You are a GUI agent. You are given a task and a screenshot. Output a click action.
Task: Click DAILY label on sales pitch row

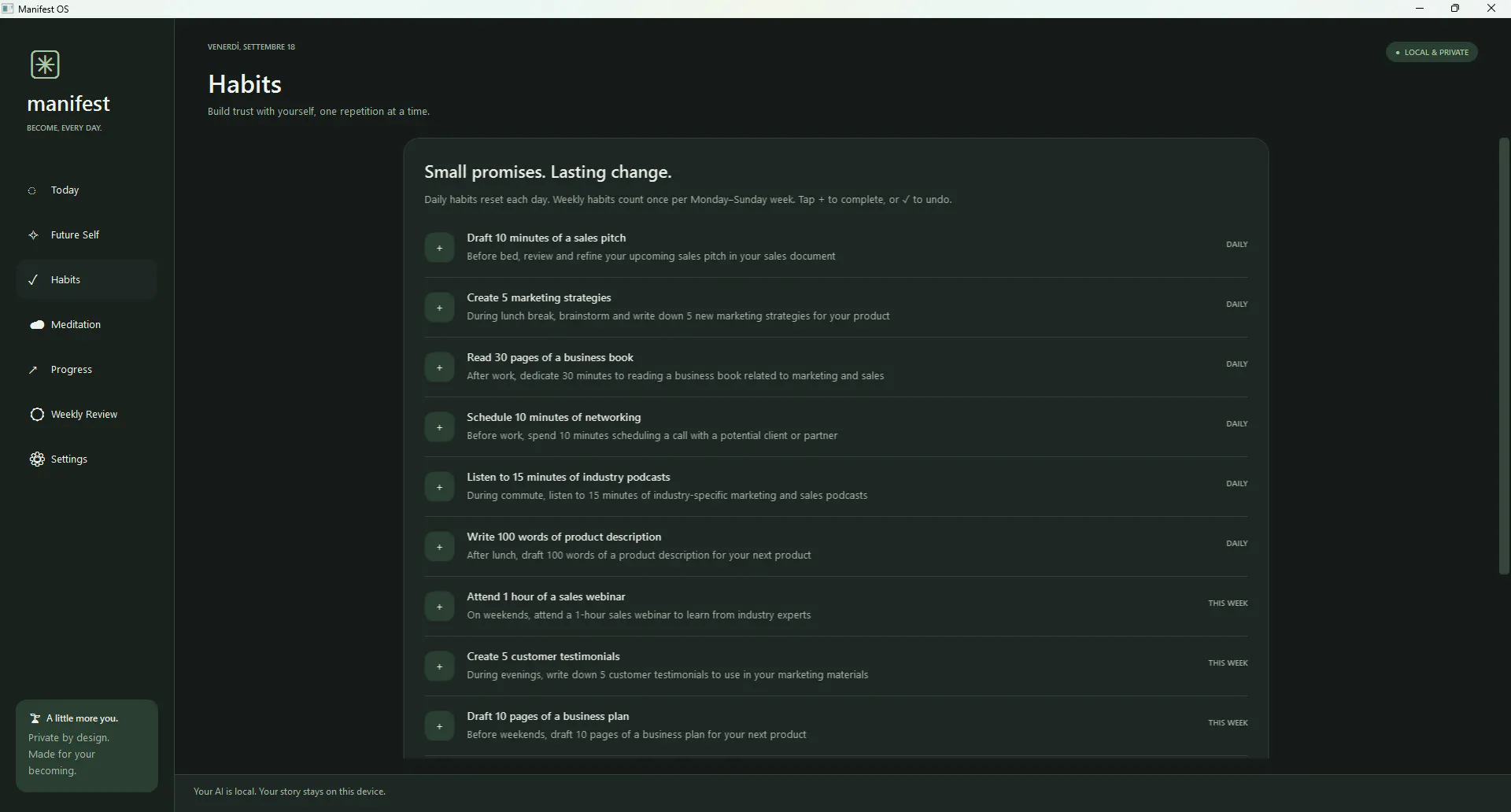point(1236,244)
